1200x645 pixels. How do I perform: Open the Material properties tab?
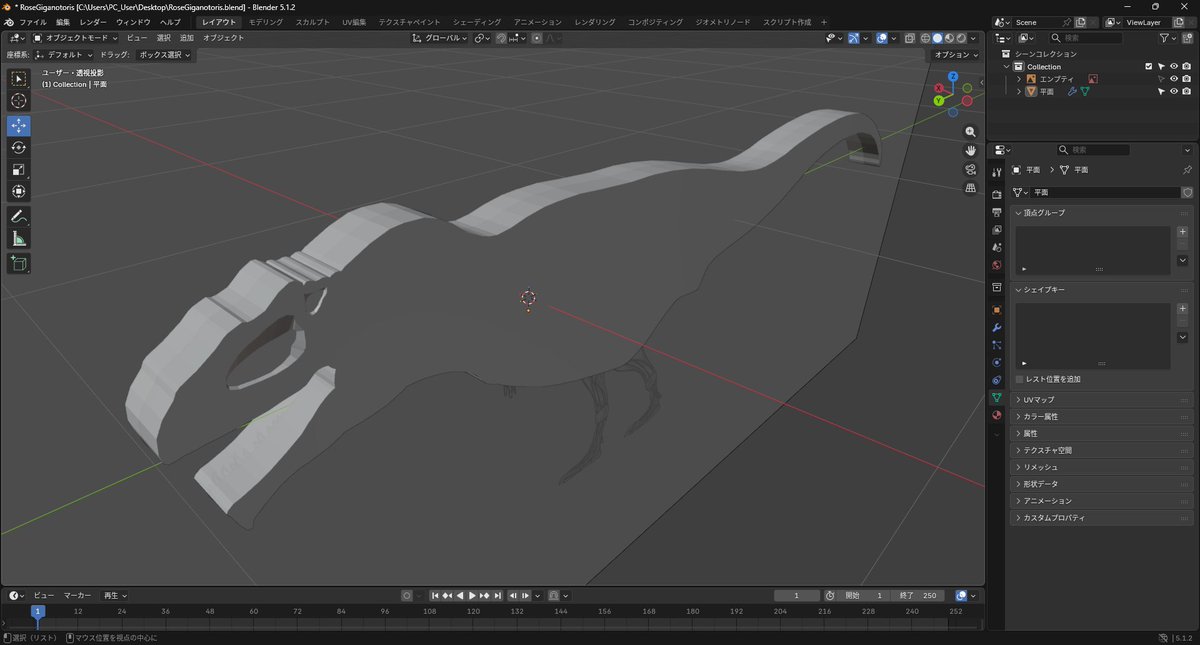pyautogui.click(x=996, y=415)
